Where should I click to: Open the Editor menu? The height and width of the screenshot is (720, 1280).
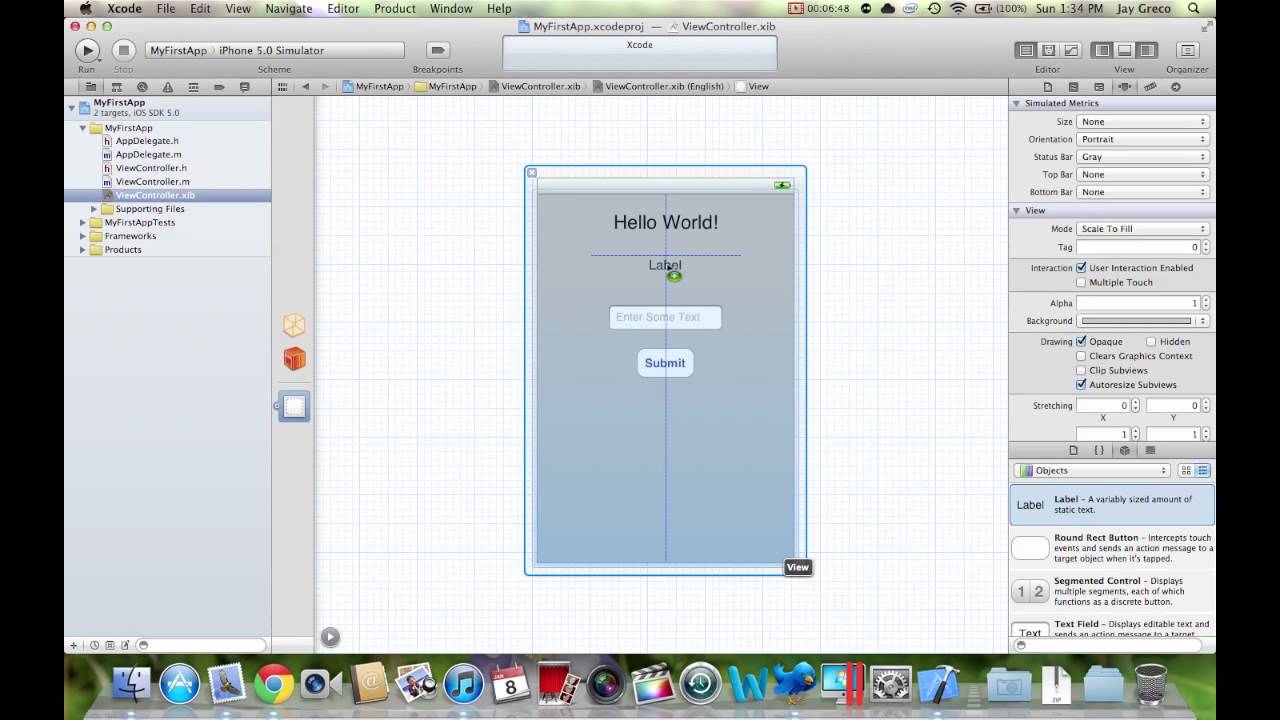(x=343, y=9)
